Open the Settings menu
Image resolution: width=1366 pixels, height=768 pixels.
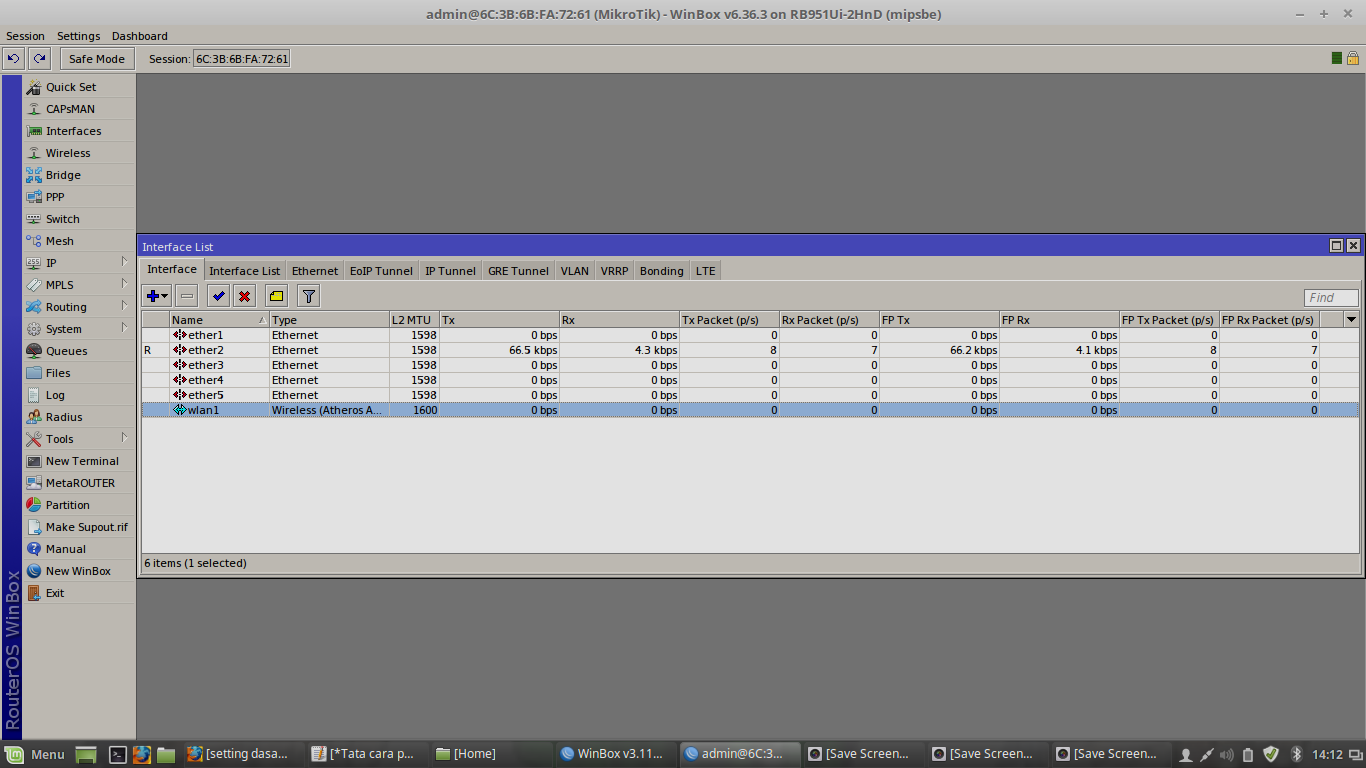(78, 36)
